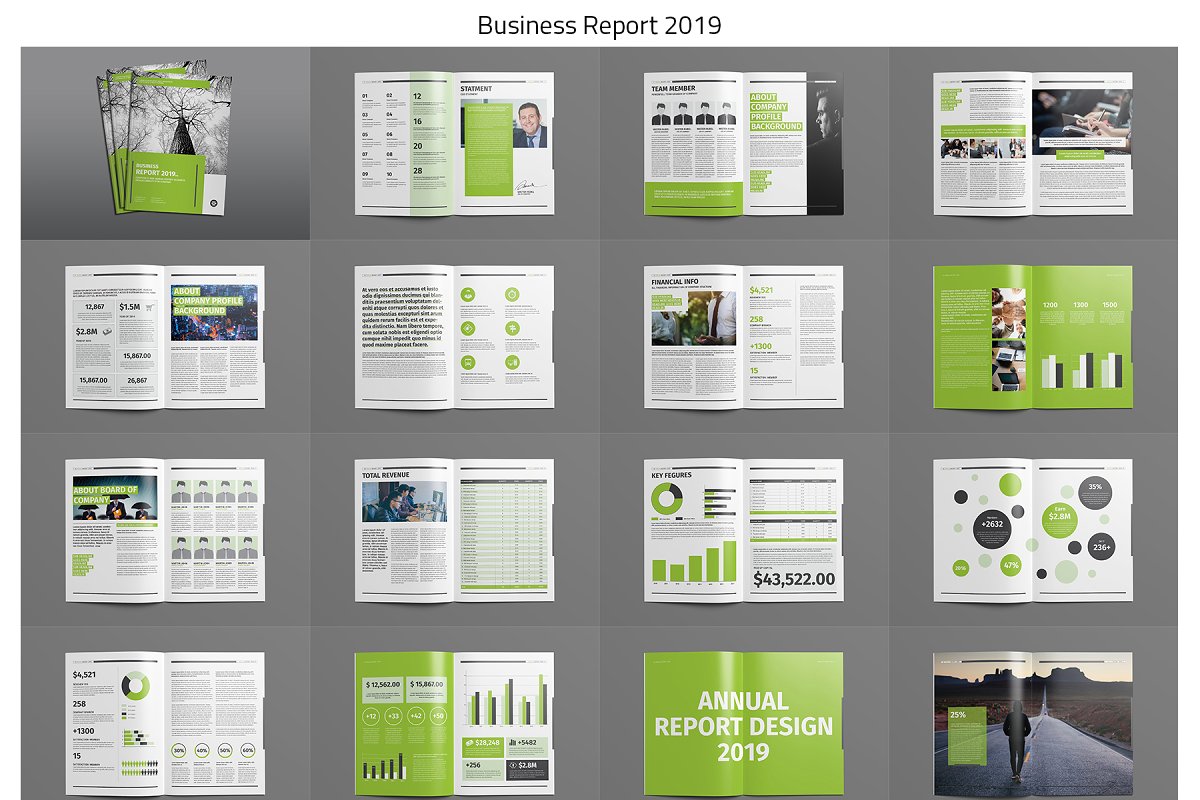This screenshot has height=800, width=1200.
Task: Click the shopping cart icon beside $1.5M
Action: pyautogui.click(x=149, y=306)
